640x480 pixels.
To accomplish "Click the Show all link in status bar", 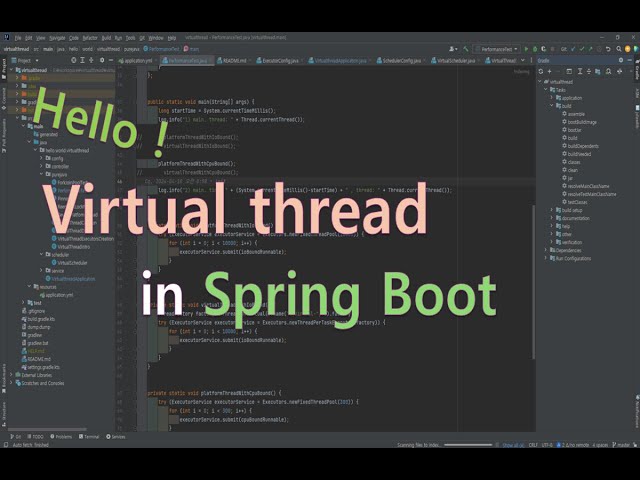I will click(513, 445).
